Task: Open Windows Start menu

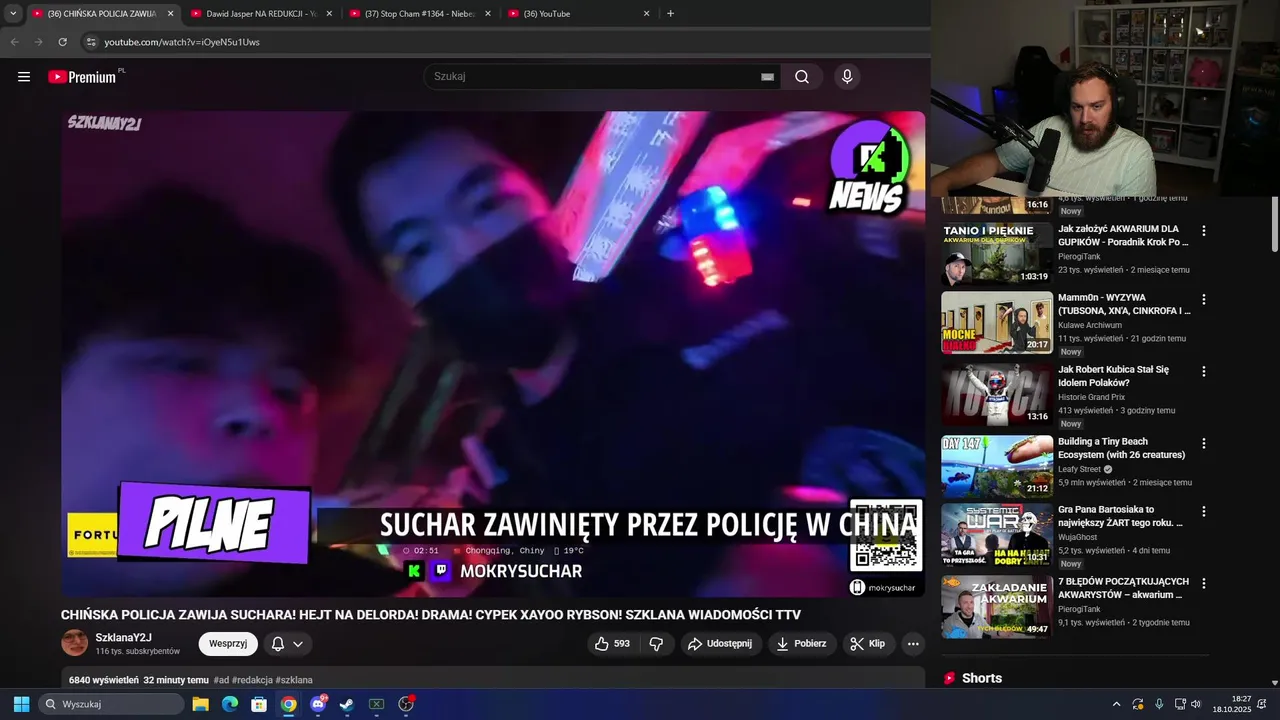Action: [21, 704]
